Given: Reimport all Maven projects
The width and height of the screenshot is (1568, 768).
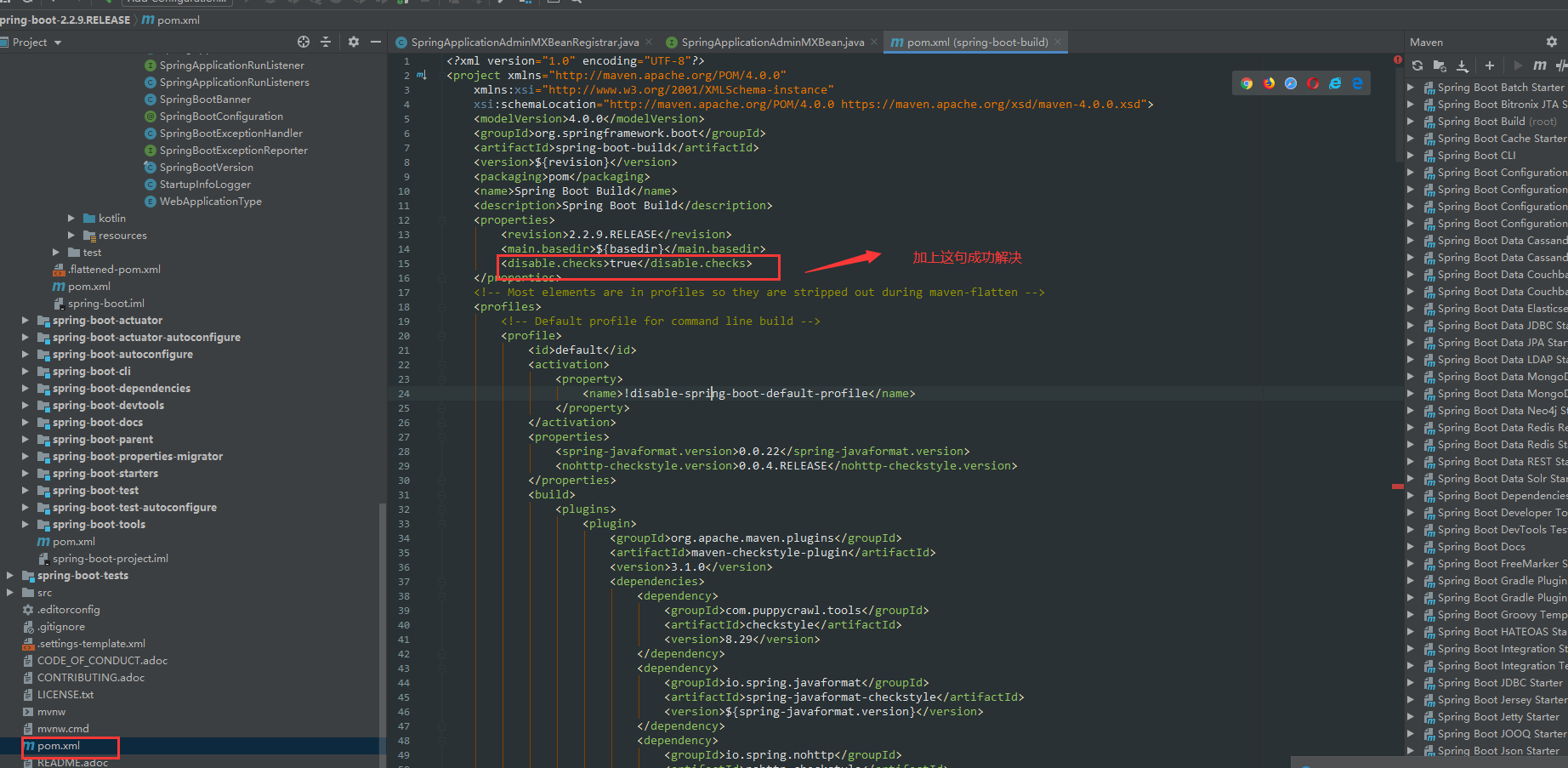Looking at the screenshot, I should tap(1417, 65).
